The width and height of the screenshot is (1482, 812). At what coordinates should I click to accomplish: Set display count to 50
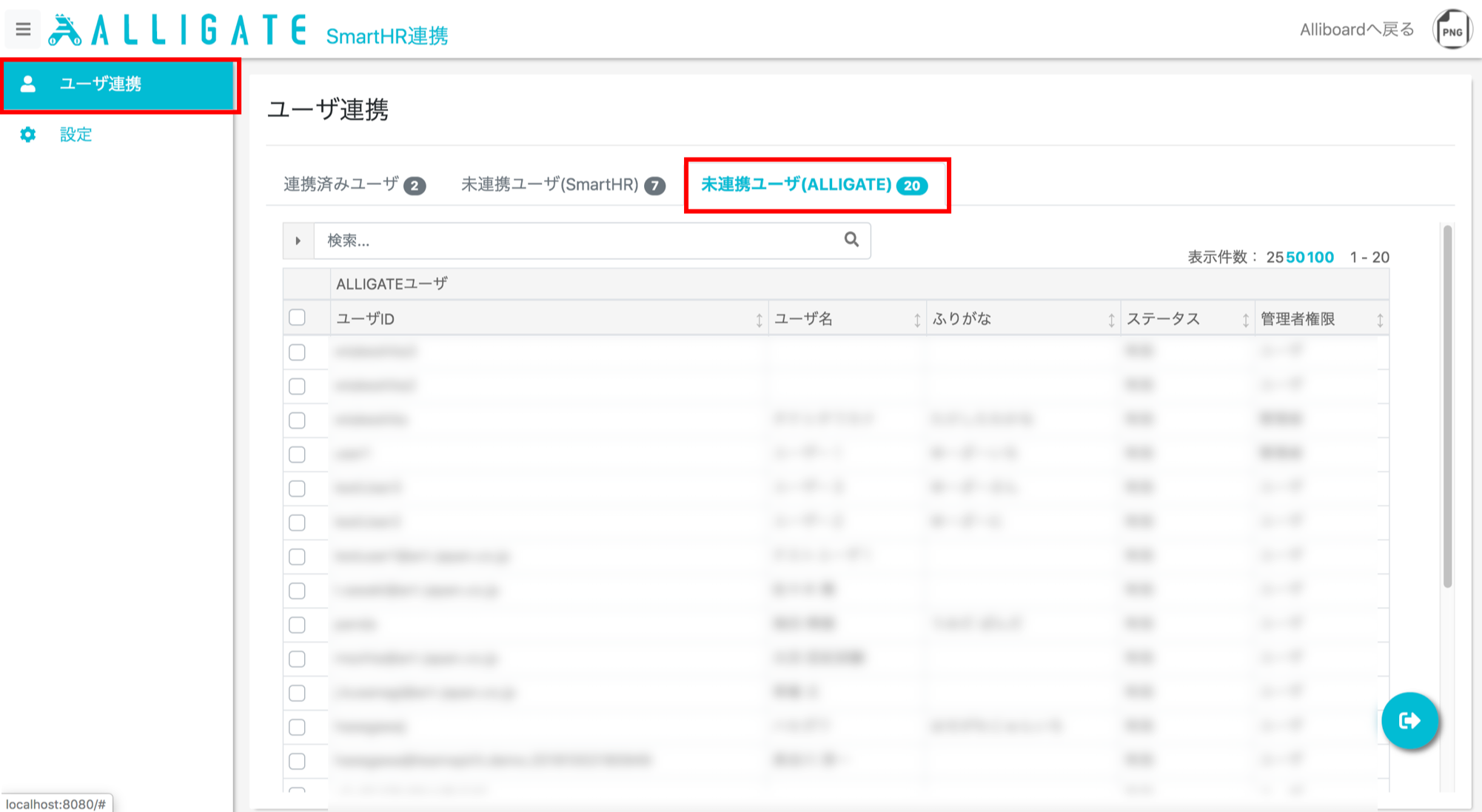pos(1295,257)
